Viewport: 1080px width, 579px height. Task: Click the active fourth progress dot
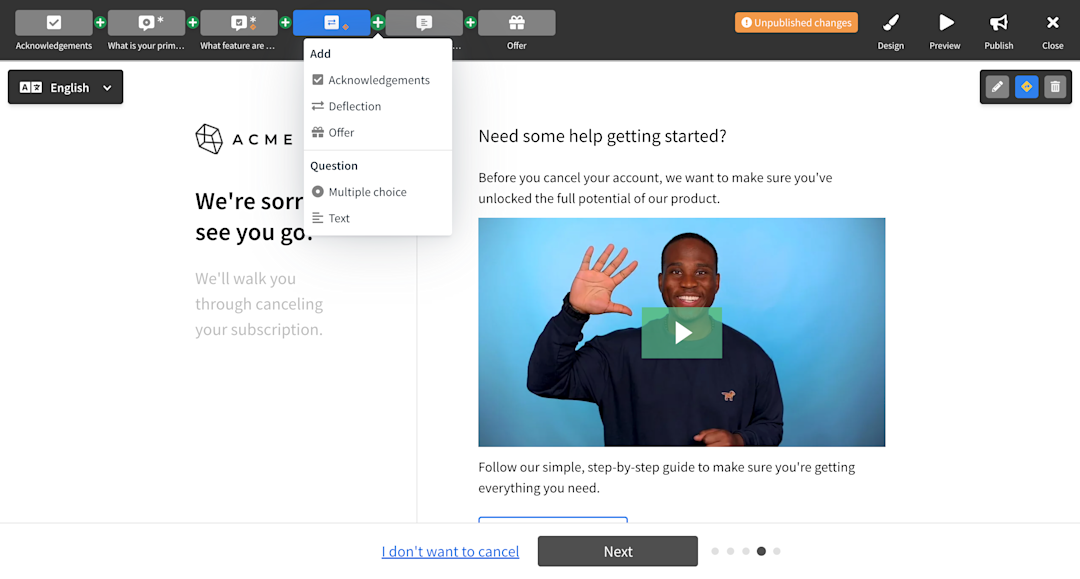click(x=761, y=551)
